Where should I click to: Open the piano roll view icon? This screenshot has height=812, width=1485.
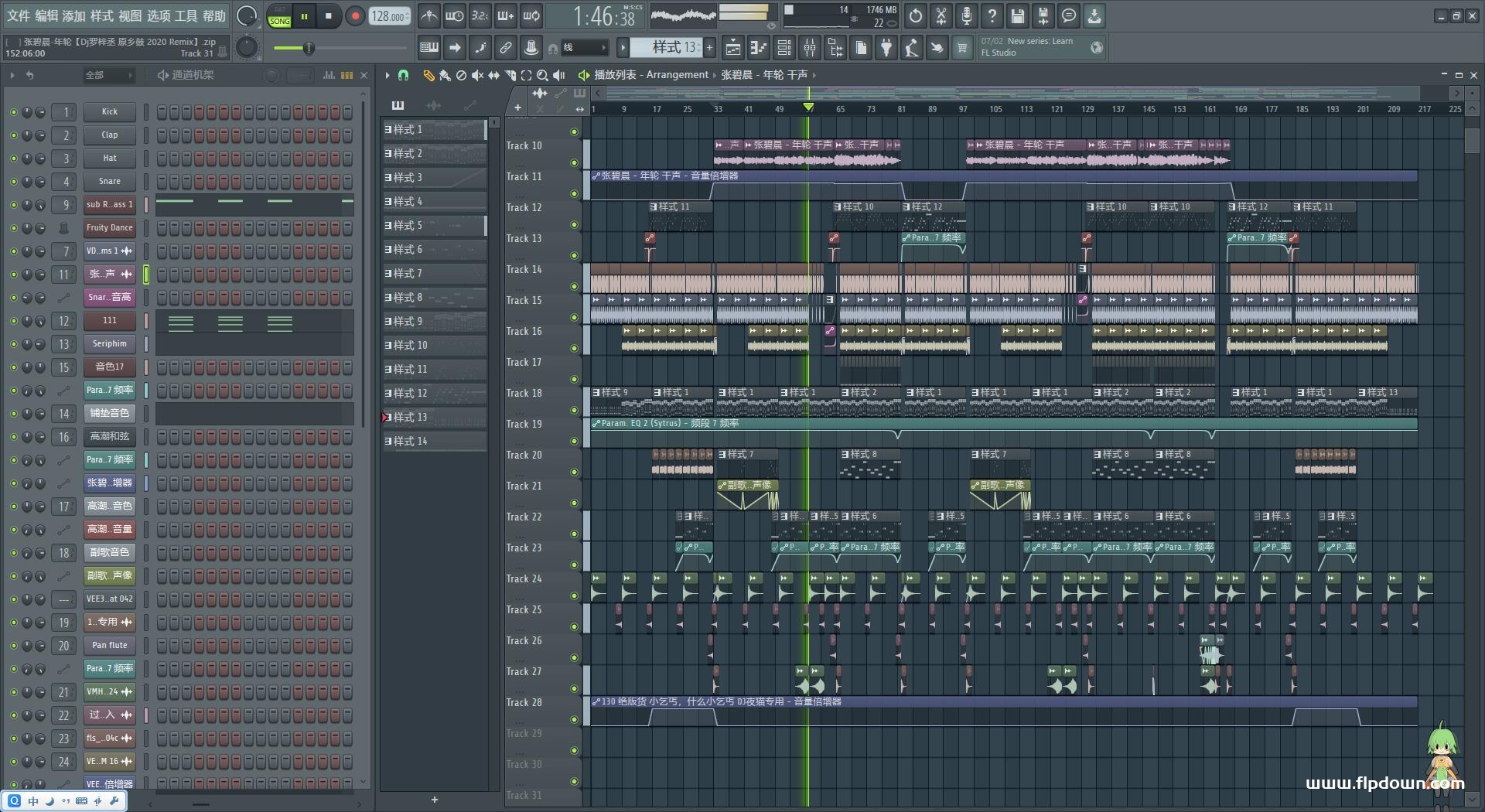(x=758, y=48)
